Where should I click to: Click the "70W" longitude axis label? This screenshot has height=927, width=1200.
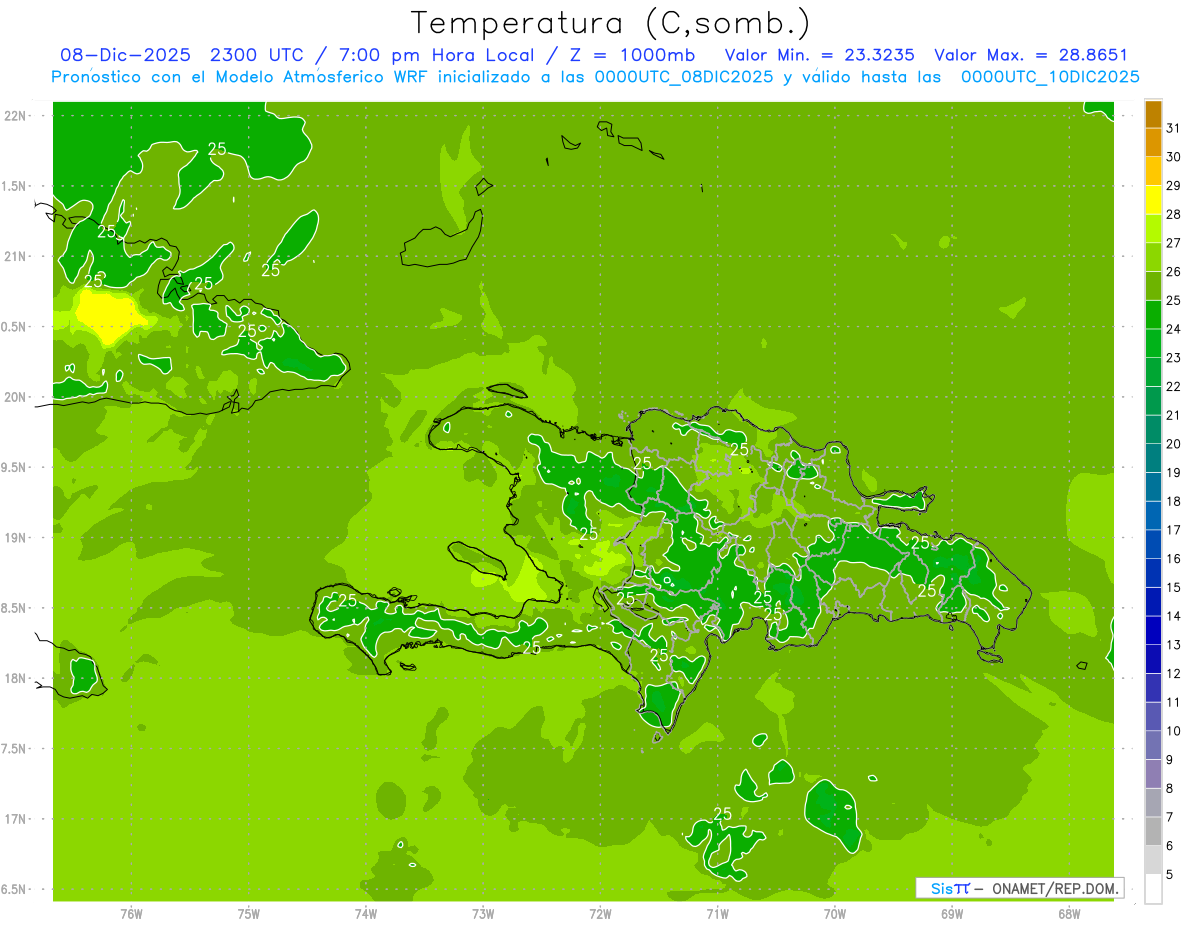pos(835,914)
